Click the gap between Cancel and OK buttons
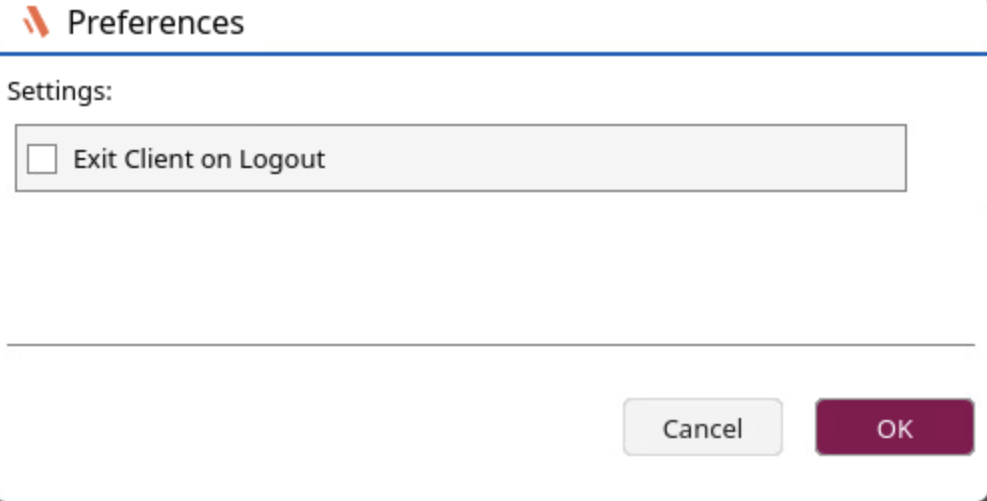Image resolution: width=987 pixels, height=501 pixels. click(799, 428)
